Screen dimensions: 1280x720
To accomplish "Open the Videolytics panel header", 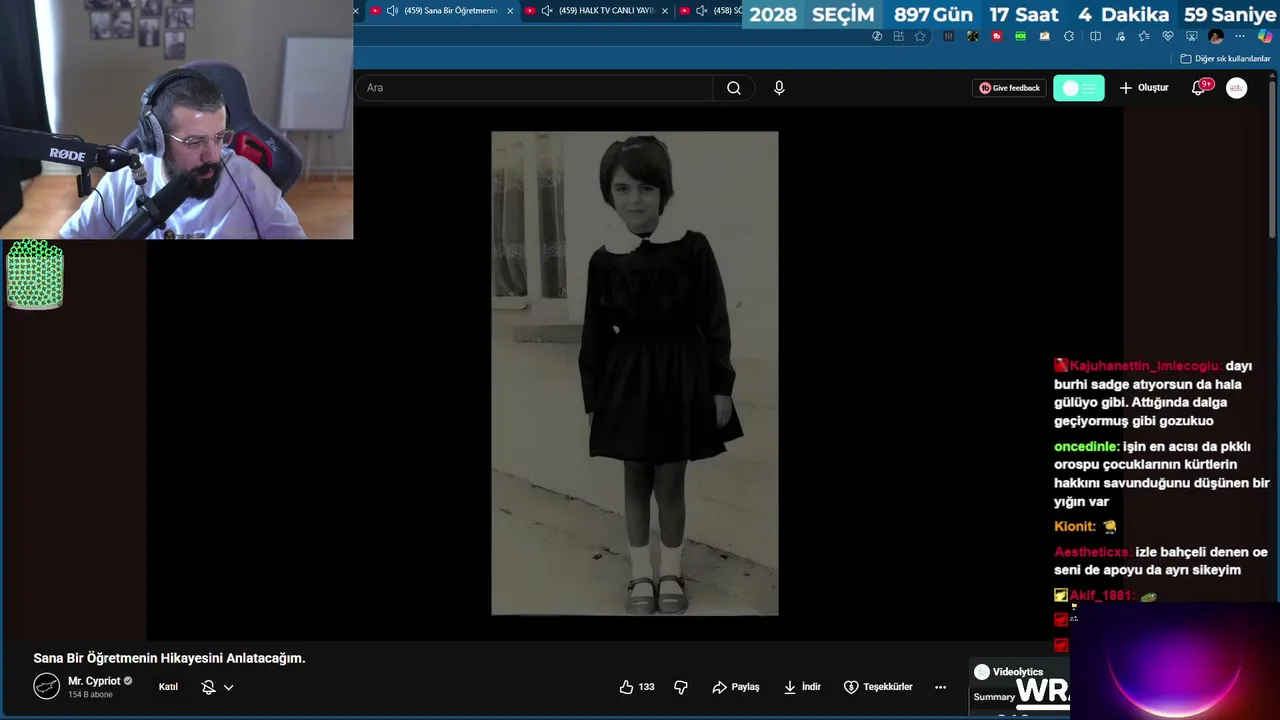I will pyautogui.click(x=1010, y=672).
